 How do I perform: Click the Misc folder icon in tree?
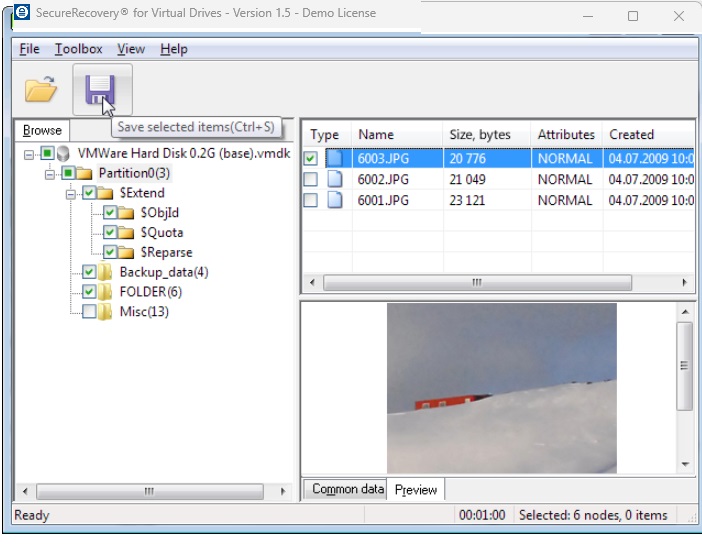coord(105,312)
